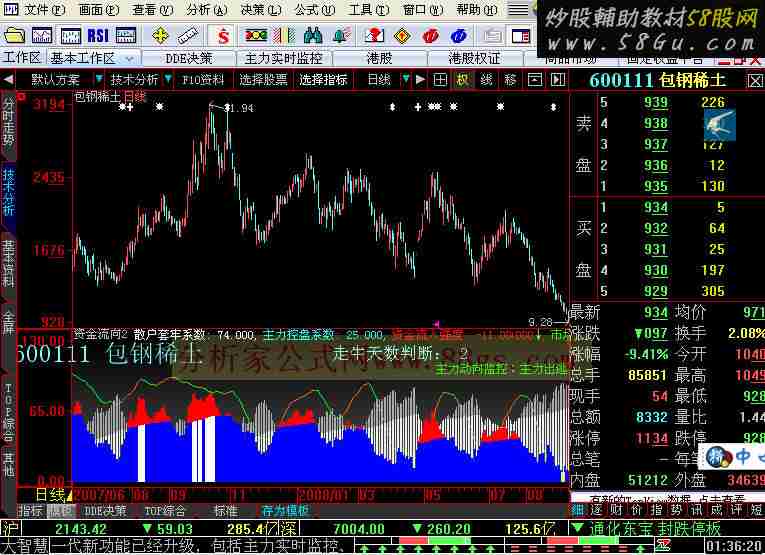
Task: Expand the 默认方案 dropdown arrow
Action: pyautogui.click(x=99, y=79)
